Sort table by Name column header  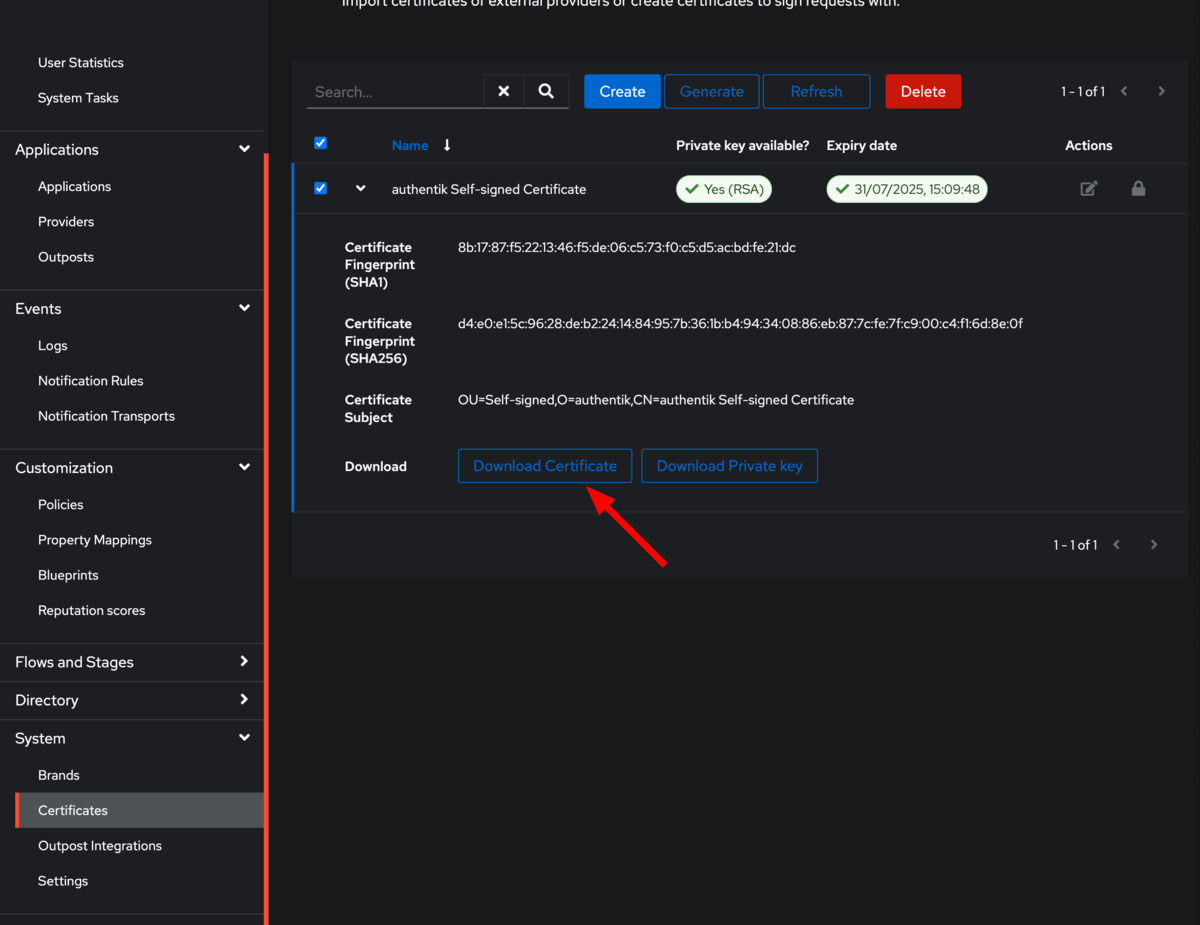coord(410,145)
